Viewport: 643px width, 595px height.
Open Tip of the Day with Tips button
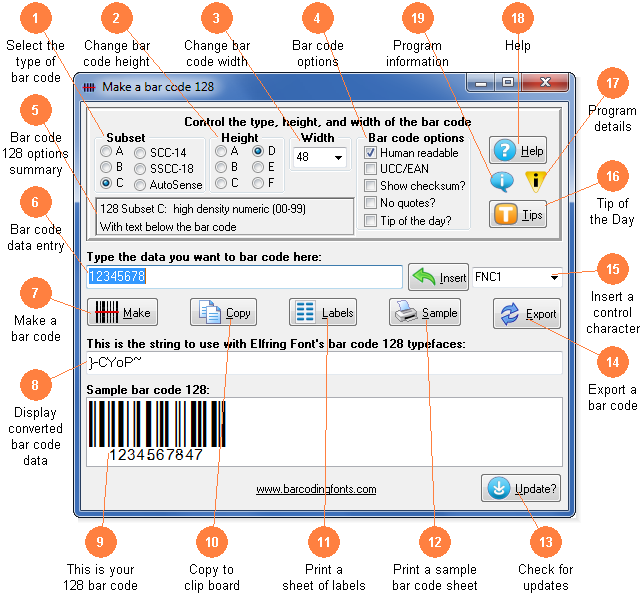[518, 214]
